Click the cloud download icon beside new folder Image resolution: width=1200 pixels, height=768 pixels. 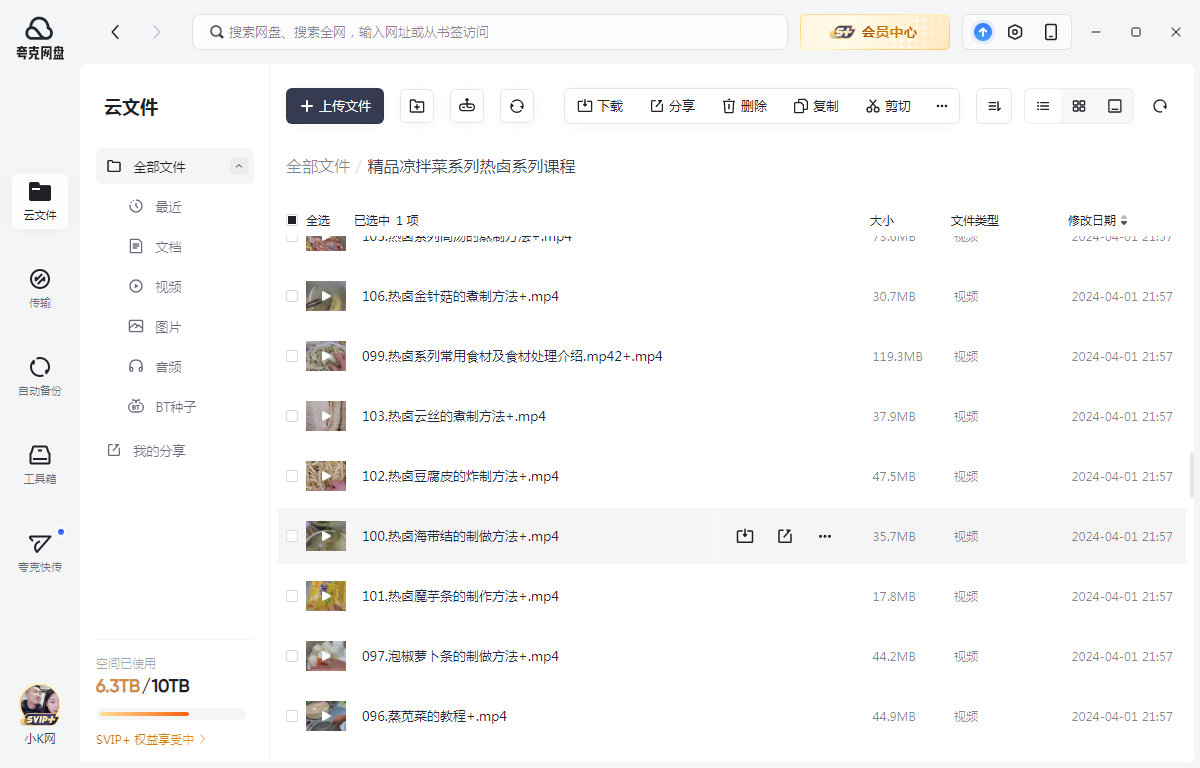[x=467, y=106]
